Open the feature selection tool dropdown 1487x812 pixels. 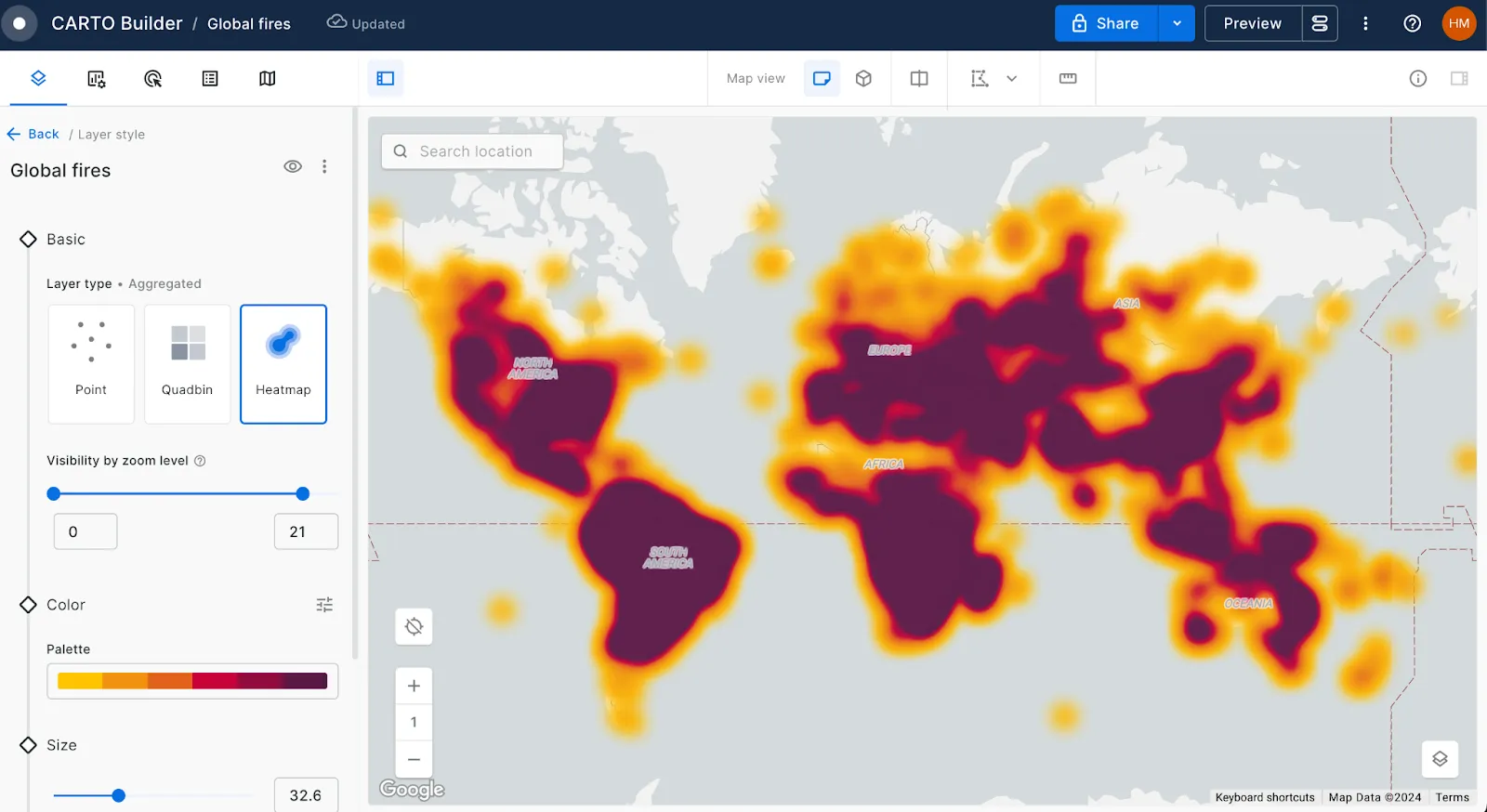pos(1011,79)
